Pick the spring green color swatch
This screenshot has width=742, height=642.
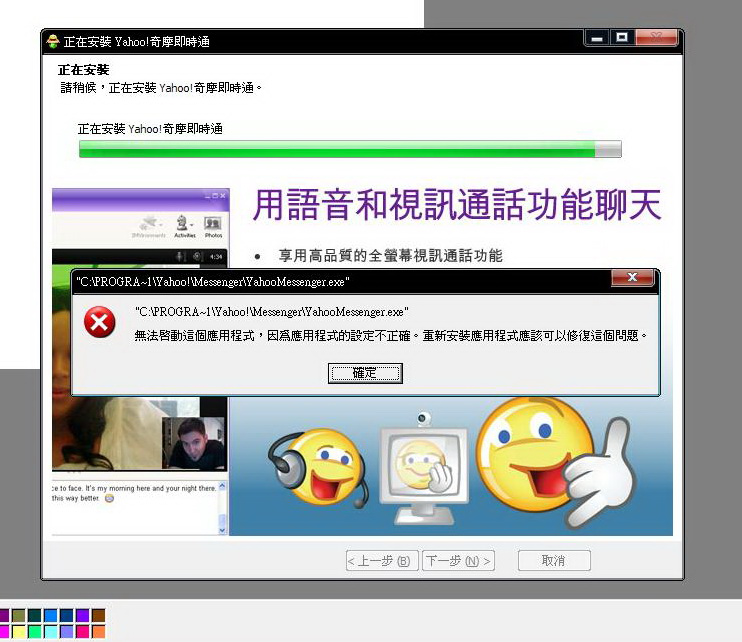pos(35,632)
